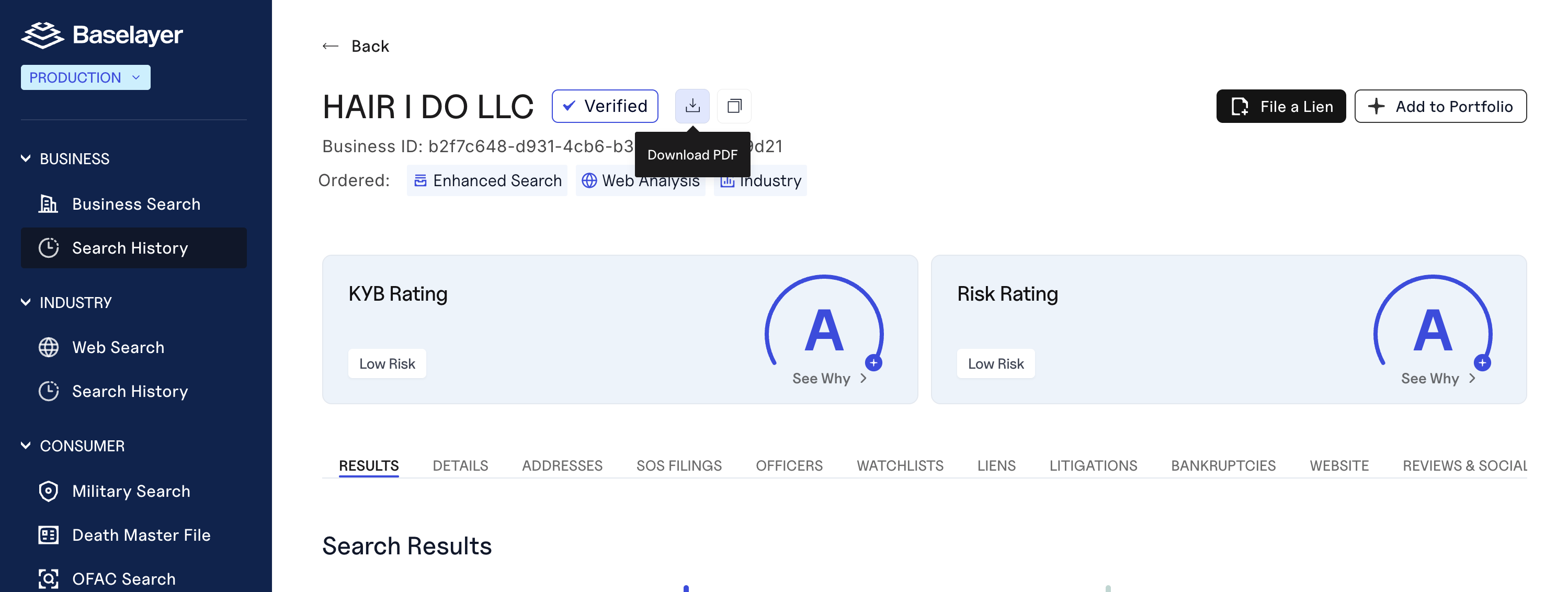Screen dimensions: 1568x592
Task: Click the plus icon on KYB Rating gauge
Action: point(873,363)
